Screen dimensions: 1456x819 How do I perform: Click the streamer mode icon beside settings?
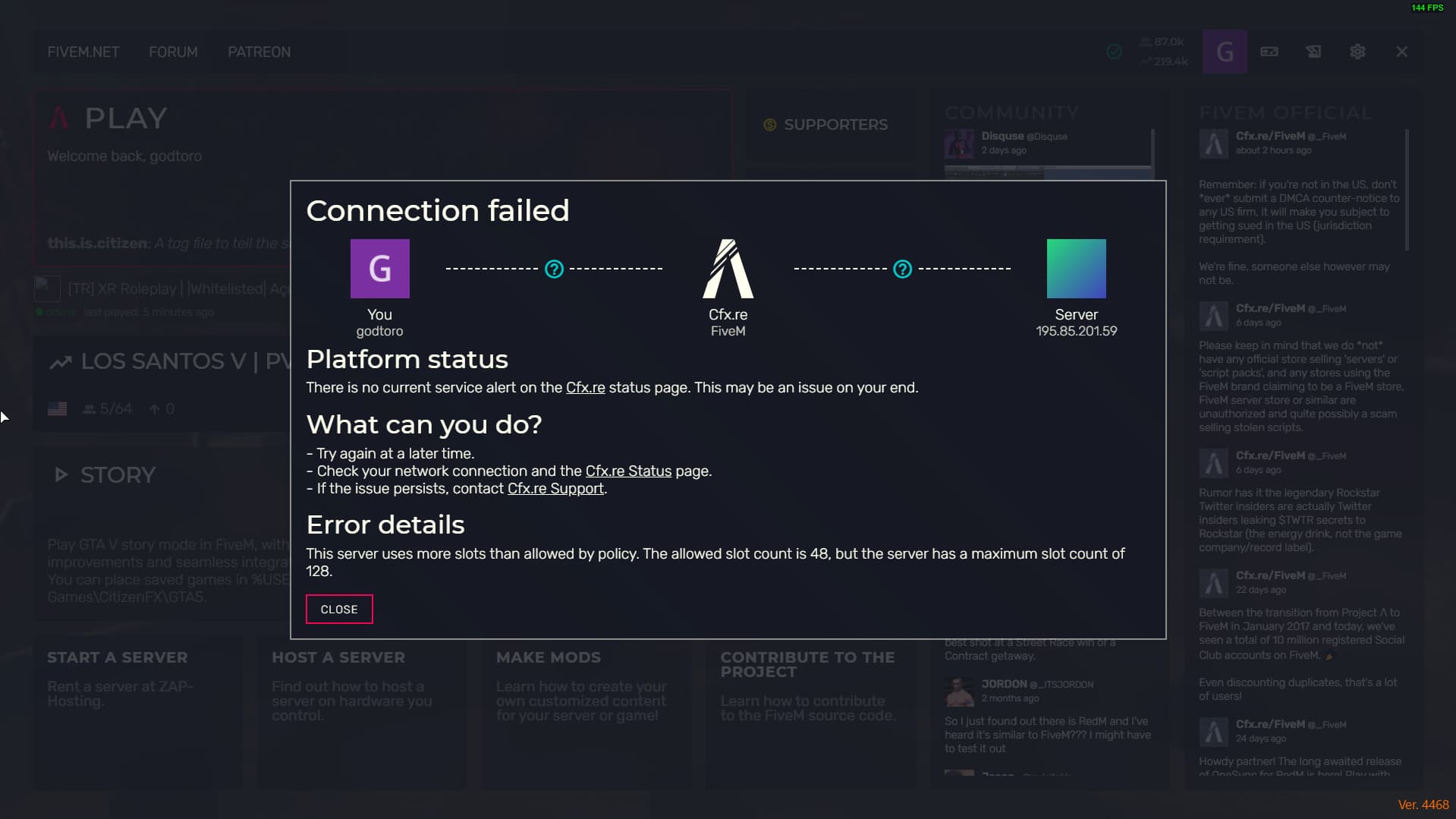[1313, 52]
